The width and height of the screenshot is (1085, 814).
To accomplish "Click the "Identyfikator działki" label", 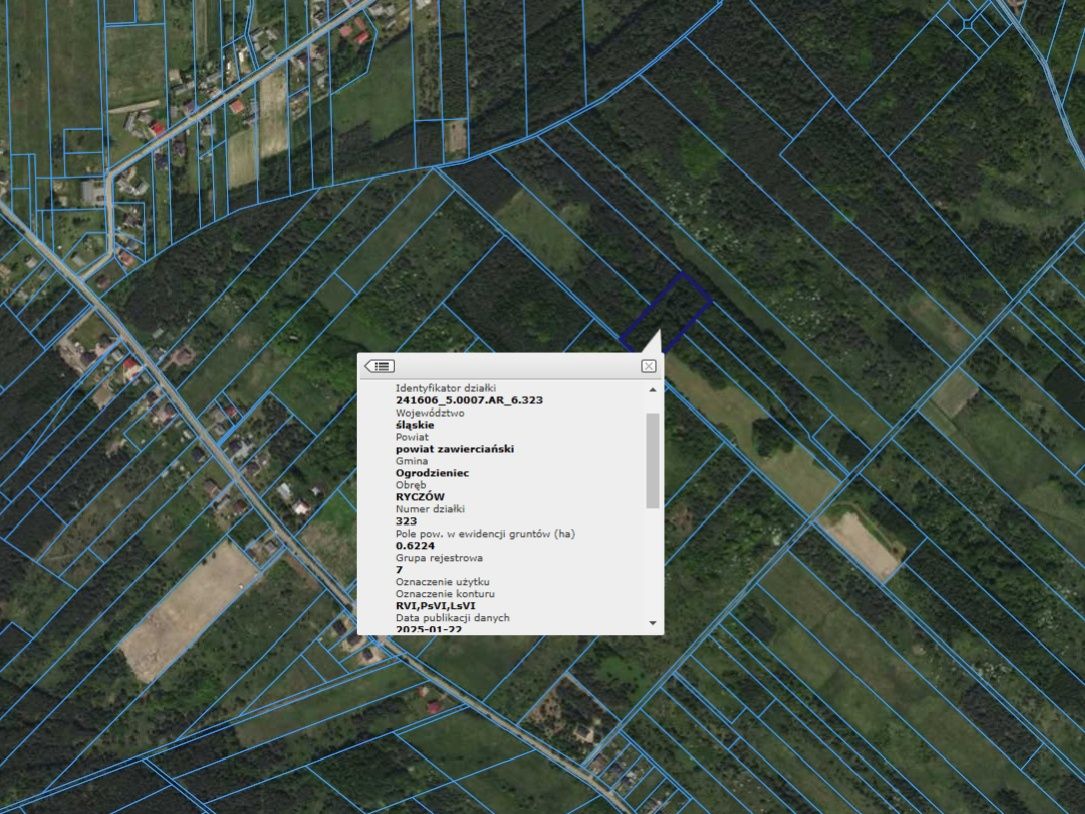I will point(446,388).
